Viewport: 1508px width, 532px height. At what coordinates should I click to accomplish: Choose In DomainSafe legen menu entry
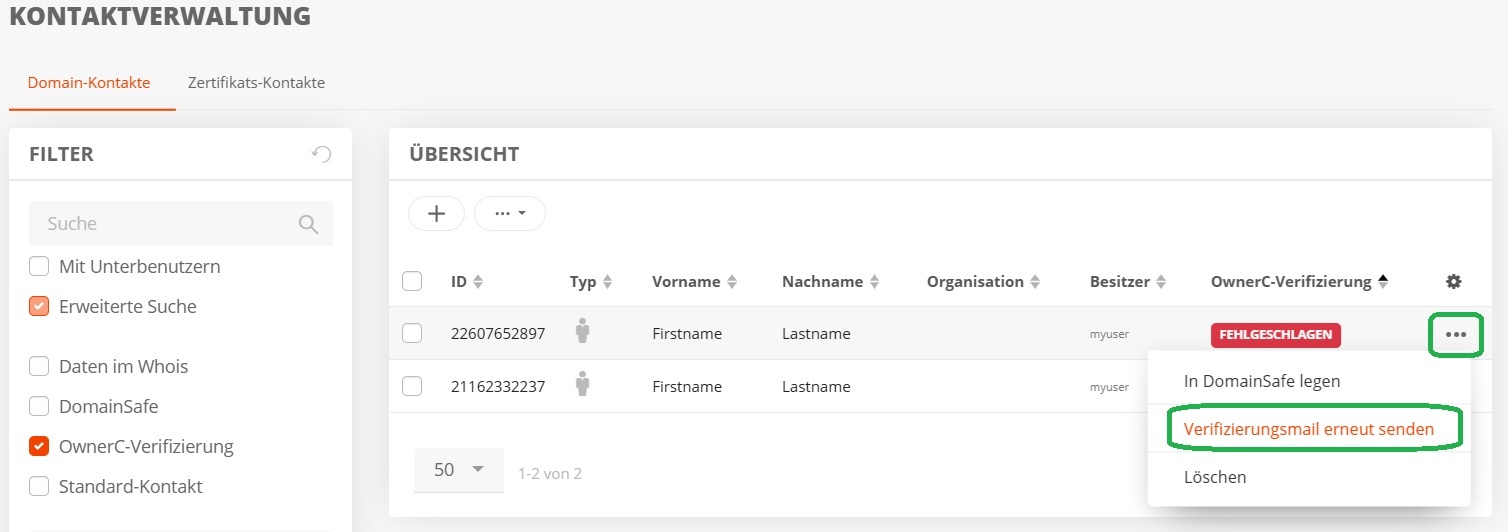1309,381
